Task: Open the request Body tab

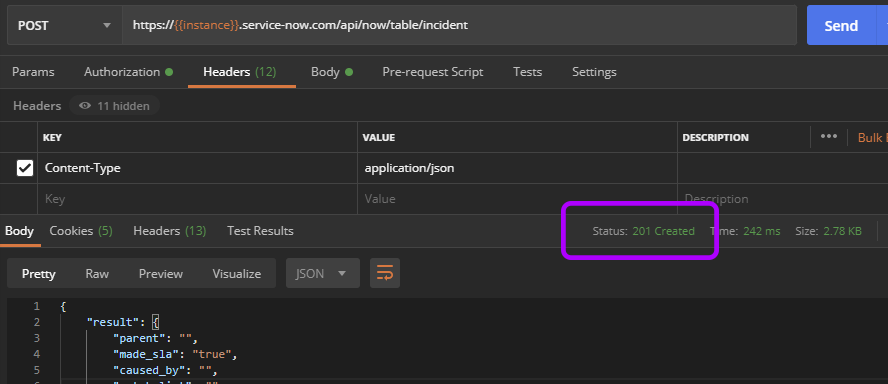Action: pyautogui.click(x=332, y=72)
